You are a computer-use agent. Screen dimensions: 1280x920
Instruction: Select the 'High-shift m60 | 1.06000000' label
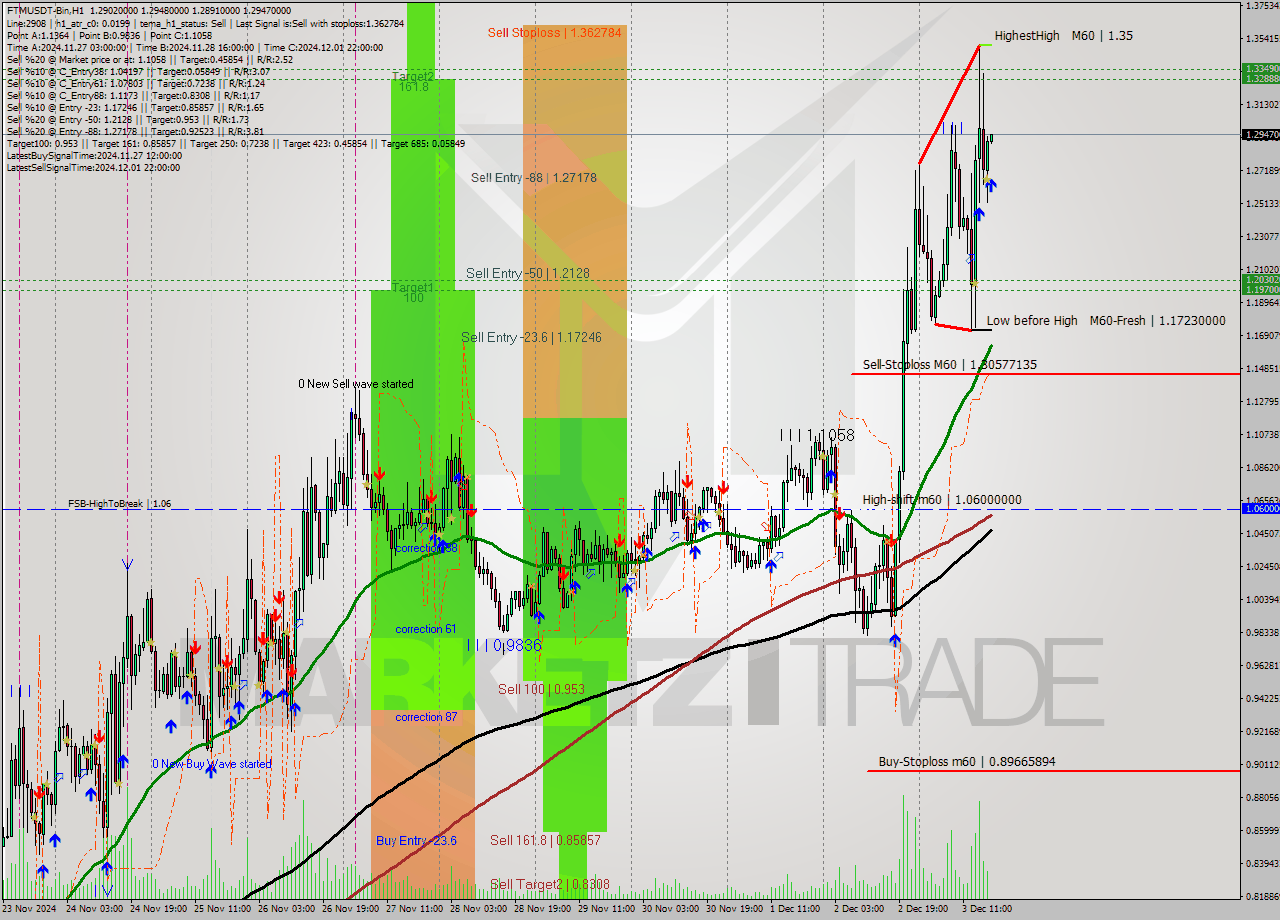tap(942, 500)
